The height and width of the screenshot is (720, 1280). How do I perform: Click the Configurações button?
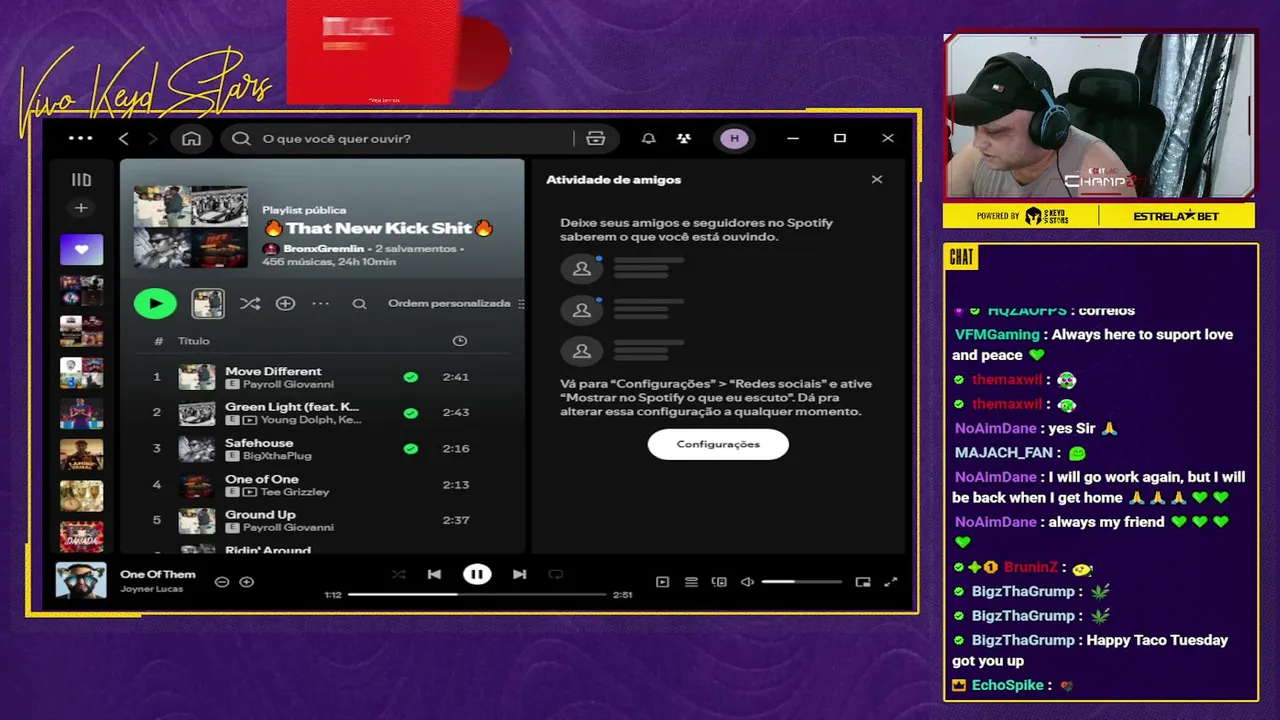(718, 444)
